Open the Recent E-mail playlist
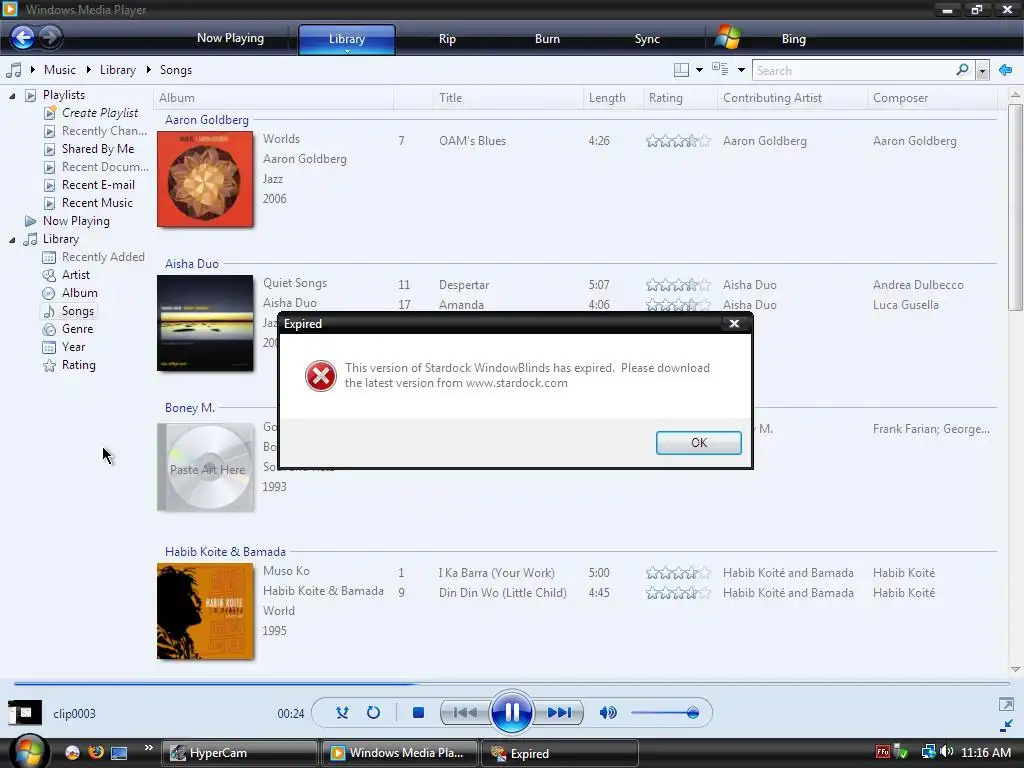This screenshot has height=768, width=1024. pos(98,185)
